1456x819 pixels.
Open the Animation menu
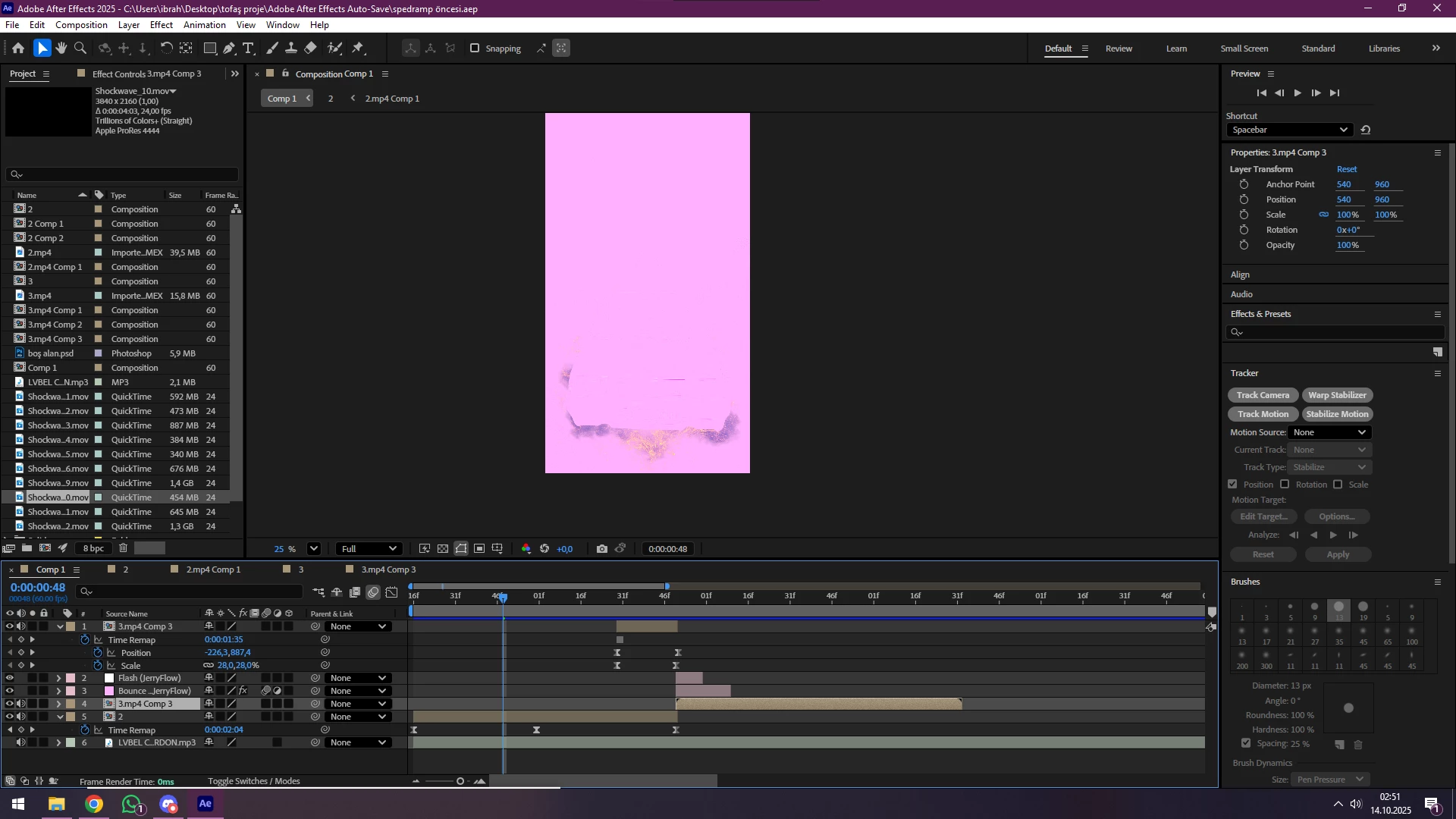204,25
